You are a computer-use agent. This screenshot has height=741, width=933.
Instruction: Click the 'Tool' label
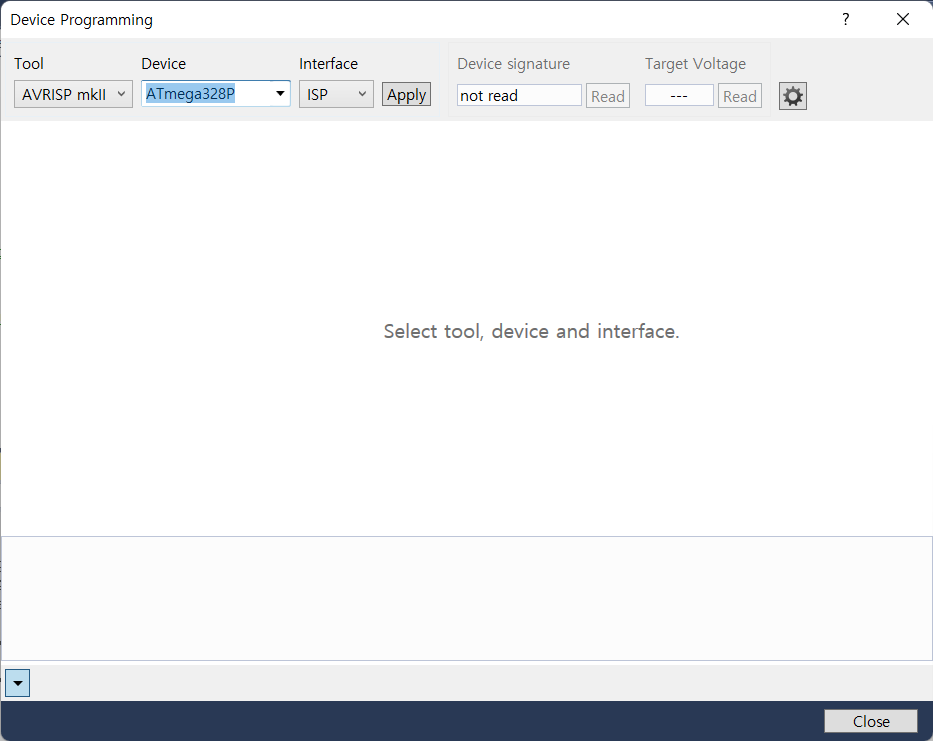[29, 64]
